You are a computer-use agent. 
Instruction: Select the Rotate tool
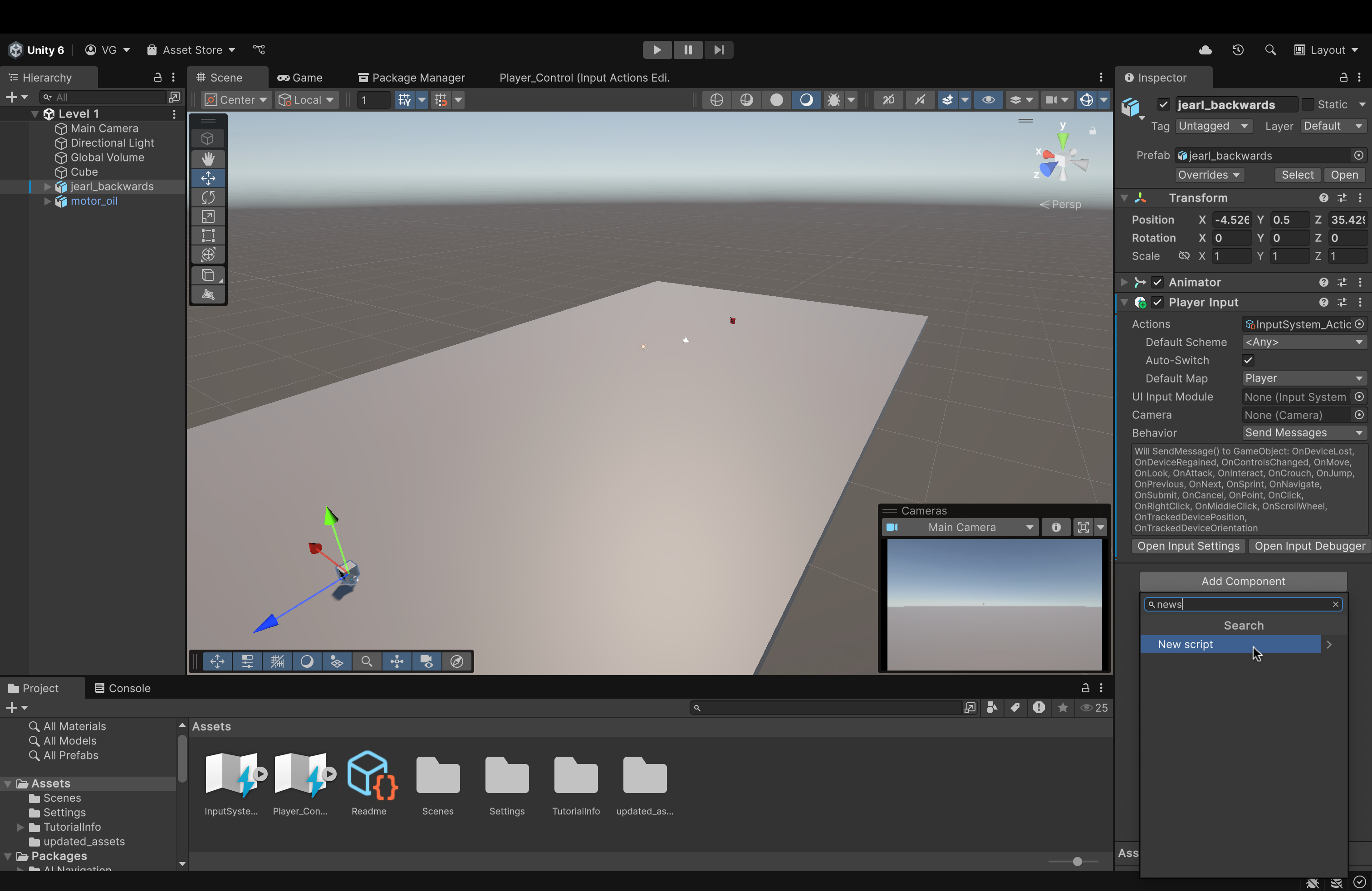(208, 197)
